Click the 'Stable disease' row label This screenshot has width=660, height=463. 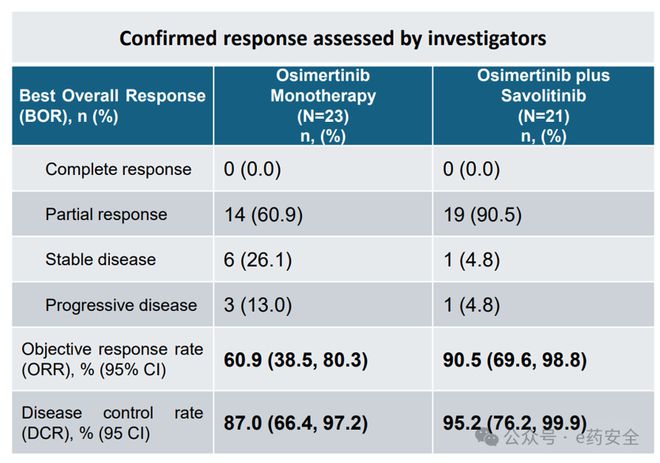coord(101,259)
